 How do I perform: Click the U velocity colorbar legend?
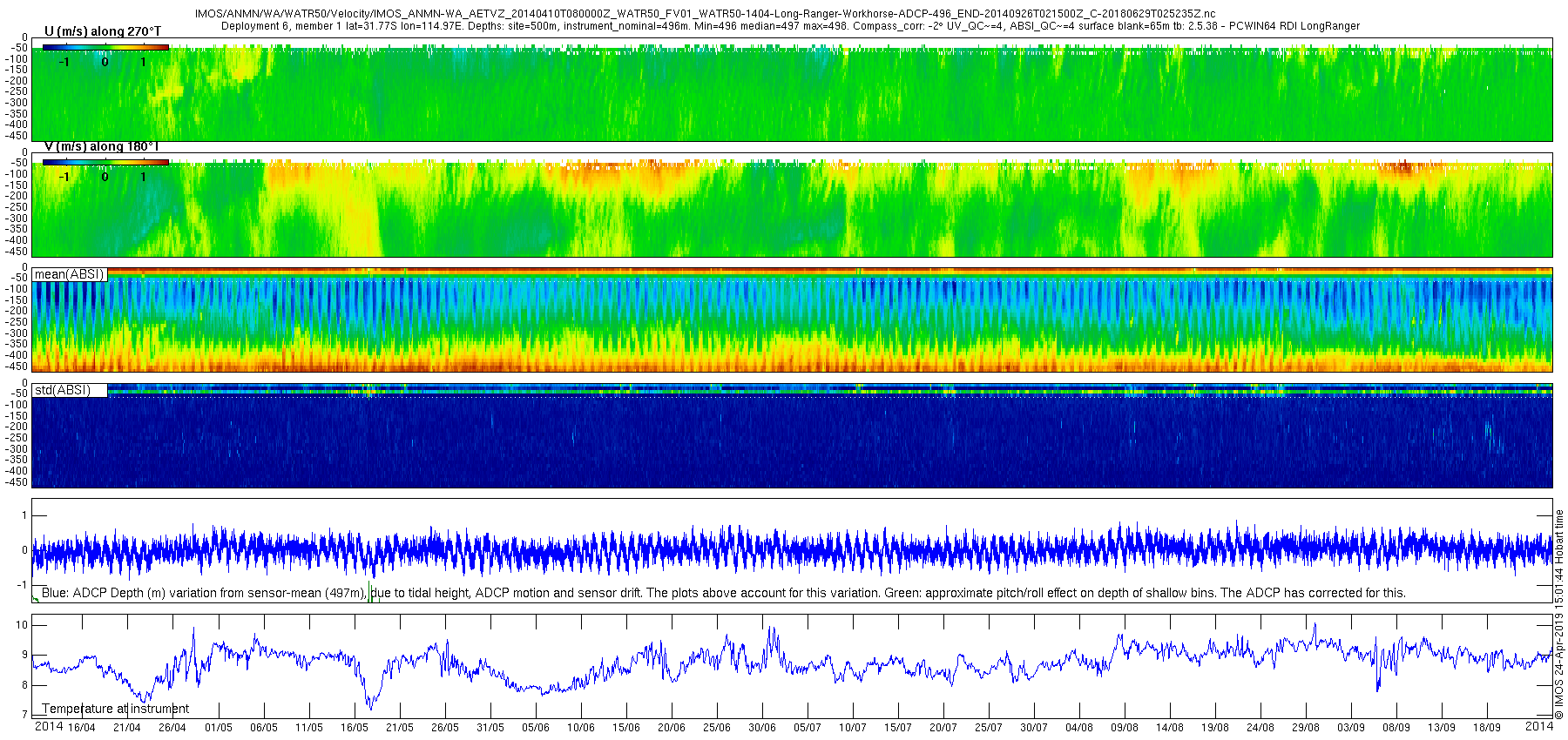coord(105,48)
